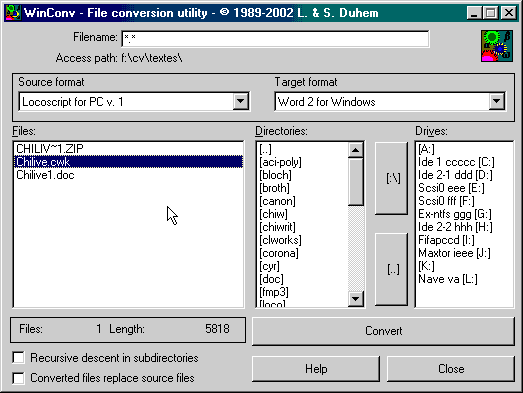
Task: Start conversion with the Convert button
Action: [383, 331]
